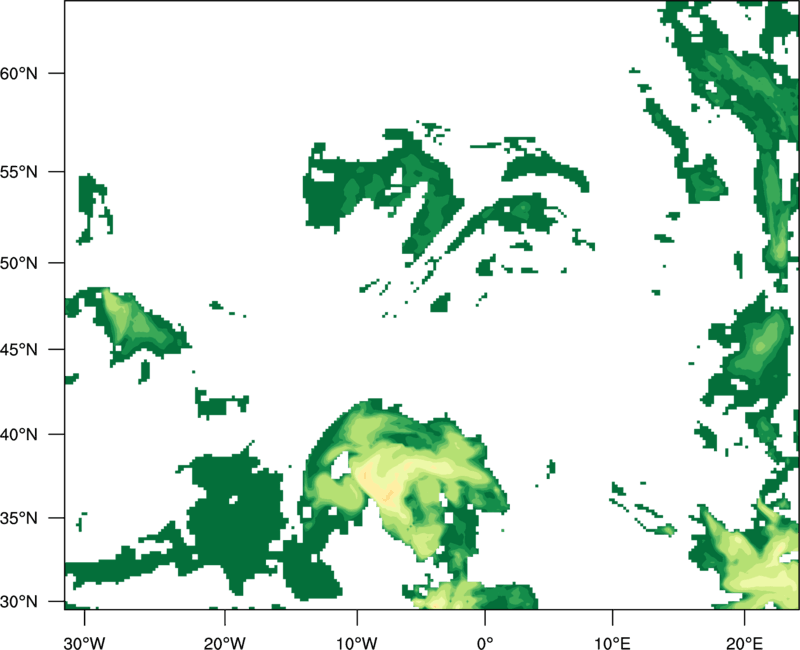Click the 30°N latitude label
The image size is (800, 650).
[19, 602]
